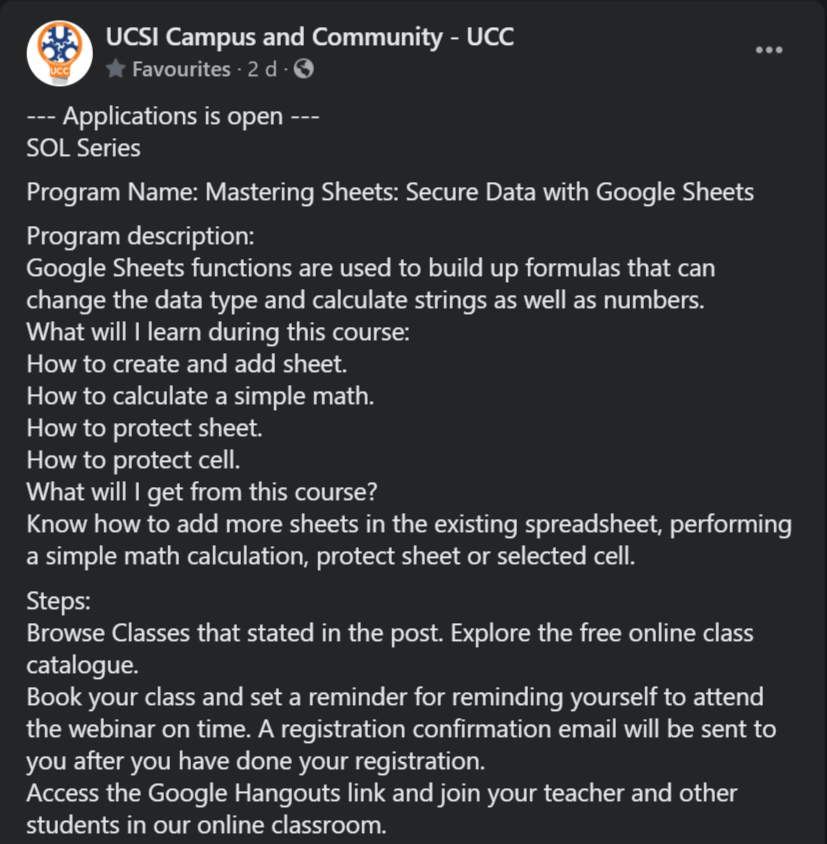Viewport: 827px width, 844px height.
Task: Open UCSI Campus and Community page name
Action: 310,37
